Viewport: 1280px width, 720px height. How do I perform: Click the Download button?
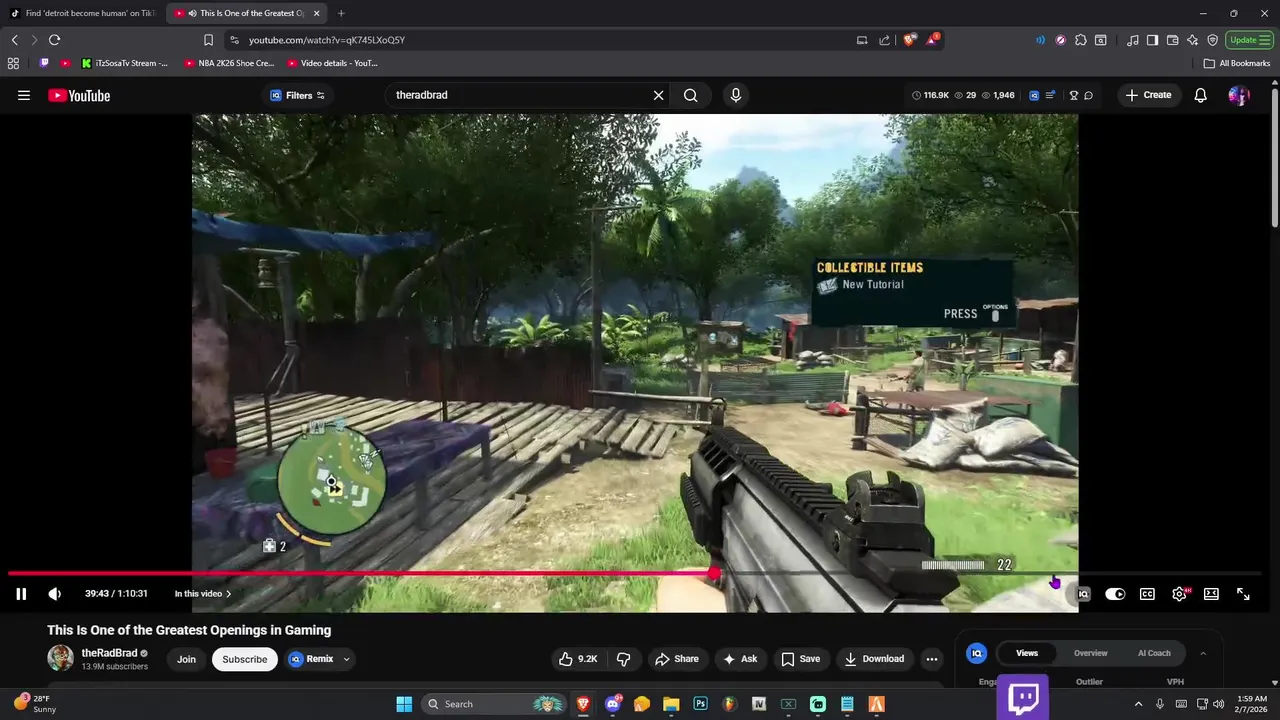tap(875, 659)
